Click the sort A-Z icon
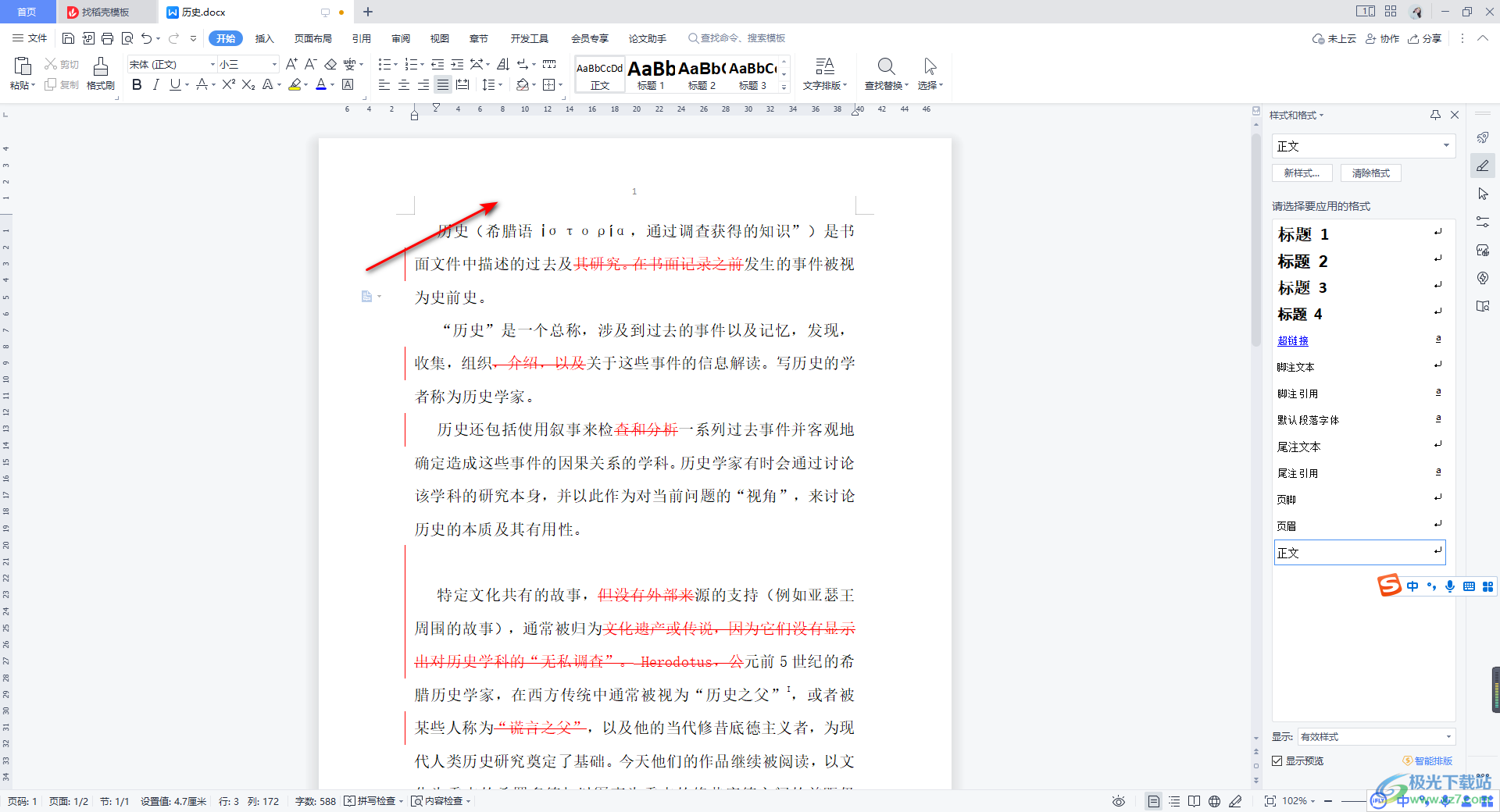This screenshot has width=1500, height=812. (x=503, y=64)
